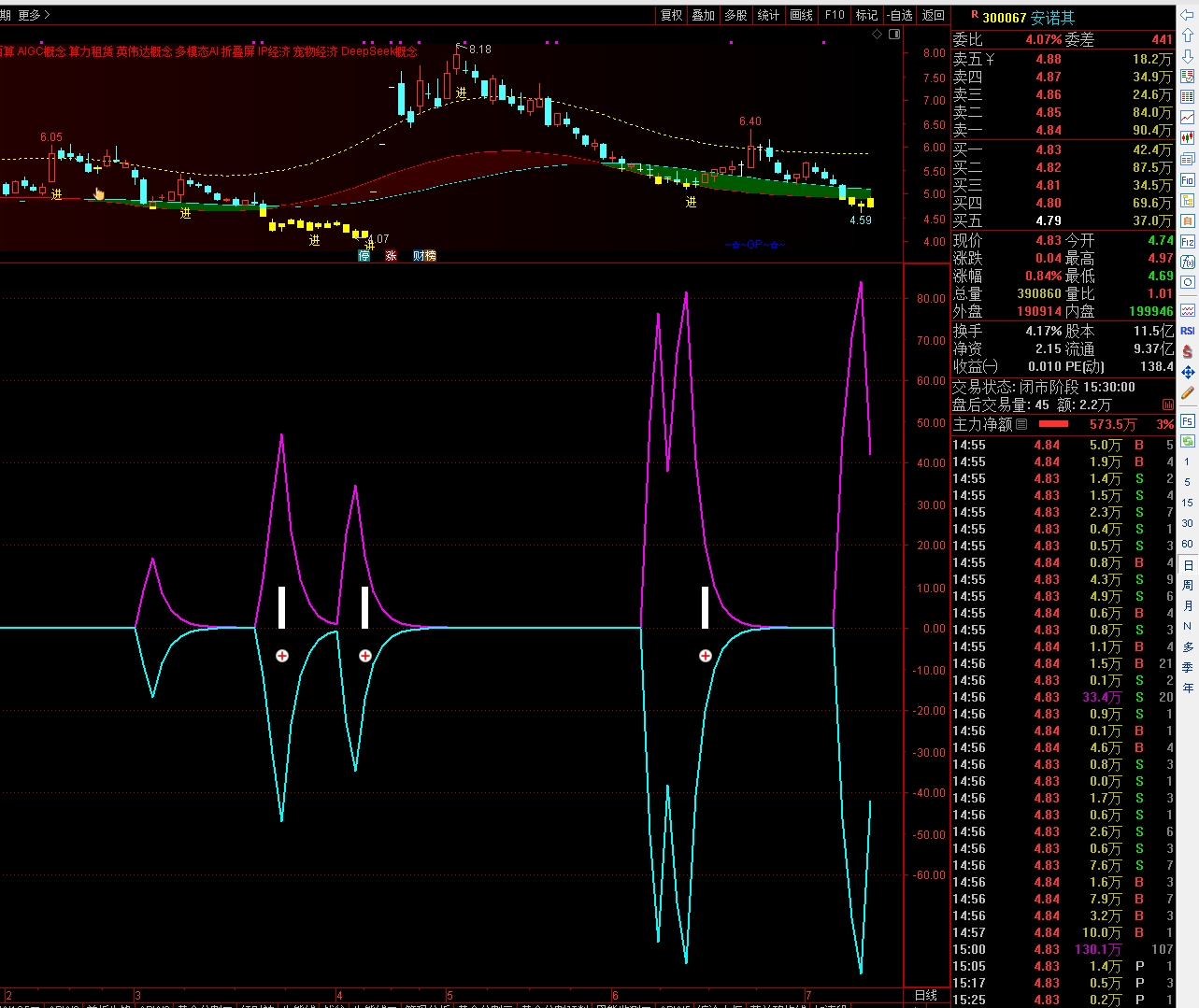The height and width of the screenshot is (1008, 1199).
Task: Click the 交易状态 闭市阶段 status text
Action: [x=1044, y=387]
